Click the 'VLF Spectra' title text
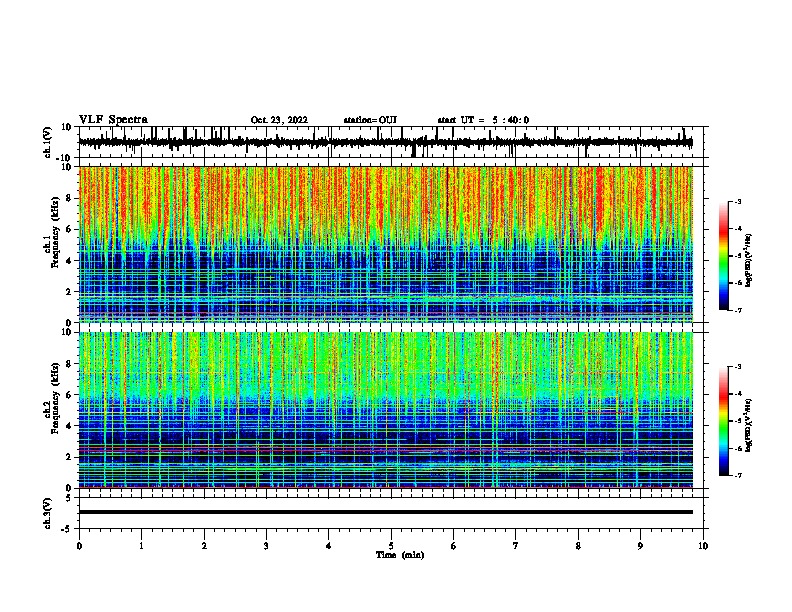Screen dimensions: 792x612 113,120
